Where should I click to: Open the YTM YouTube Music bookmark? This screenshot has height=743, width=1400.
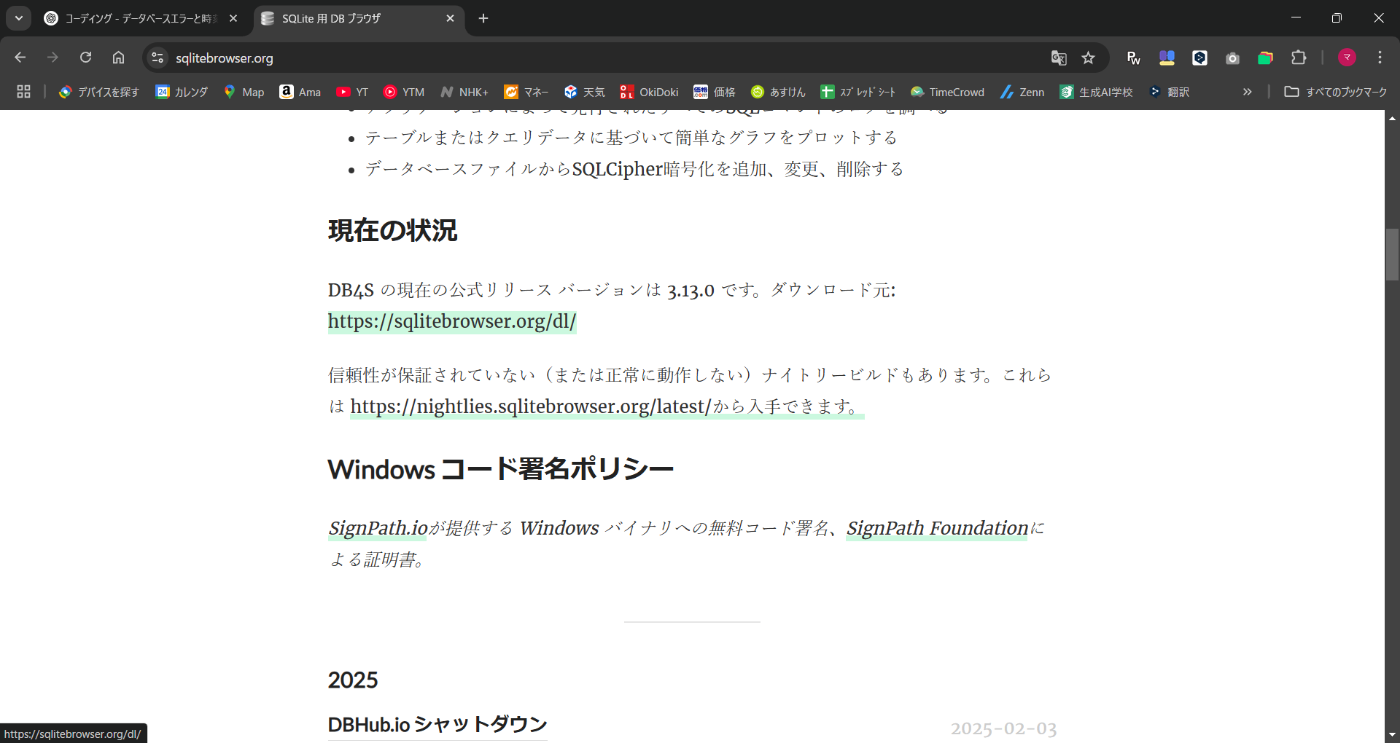403,91
